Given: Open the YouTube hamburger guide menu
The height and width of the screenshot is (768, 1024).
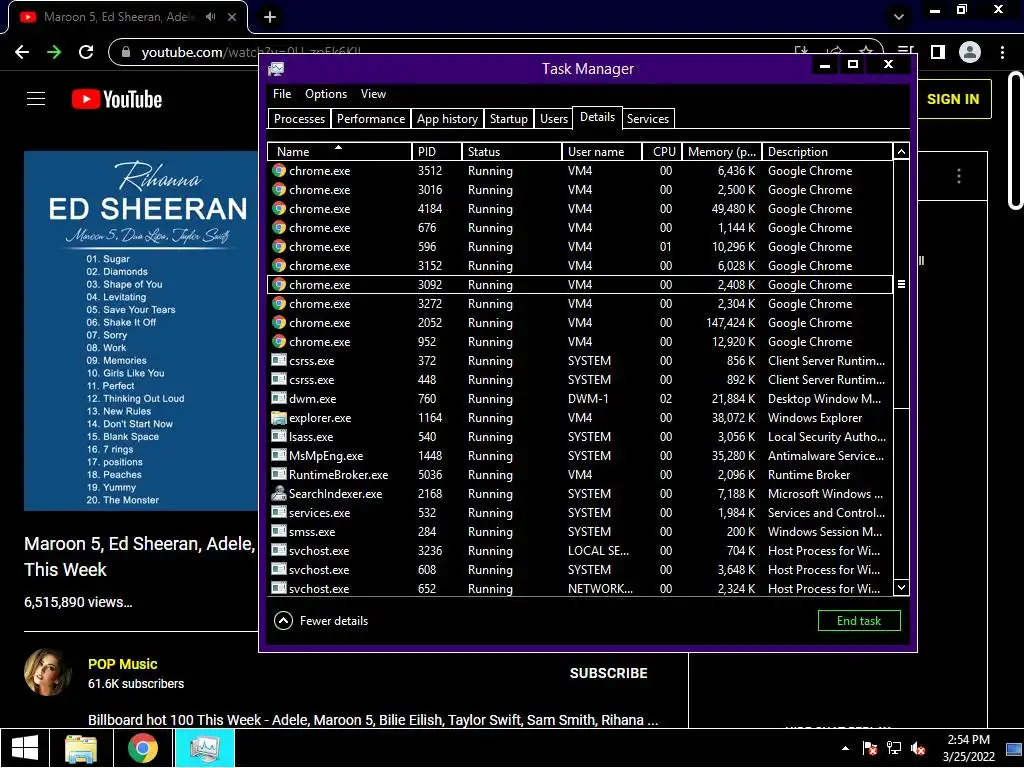Looking at the screenshot, I should (36, 99).
